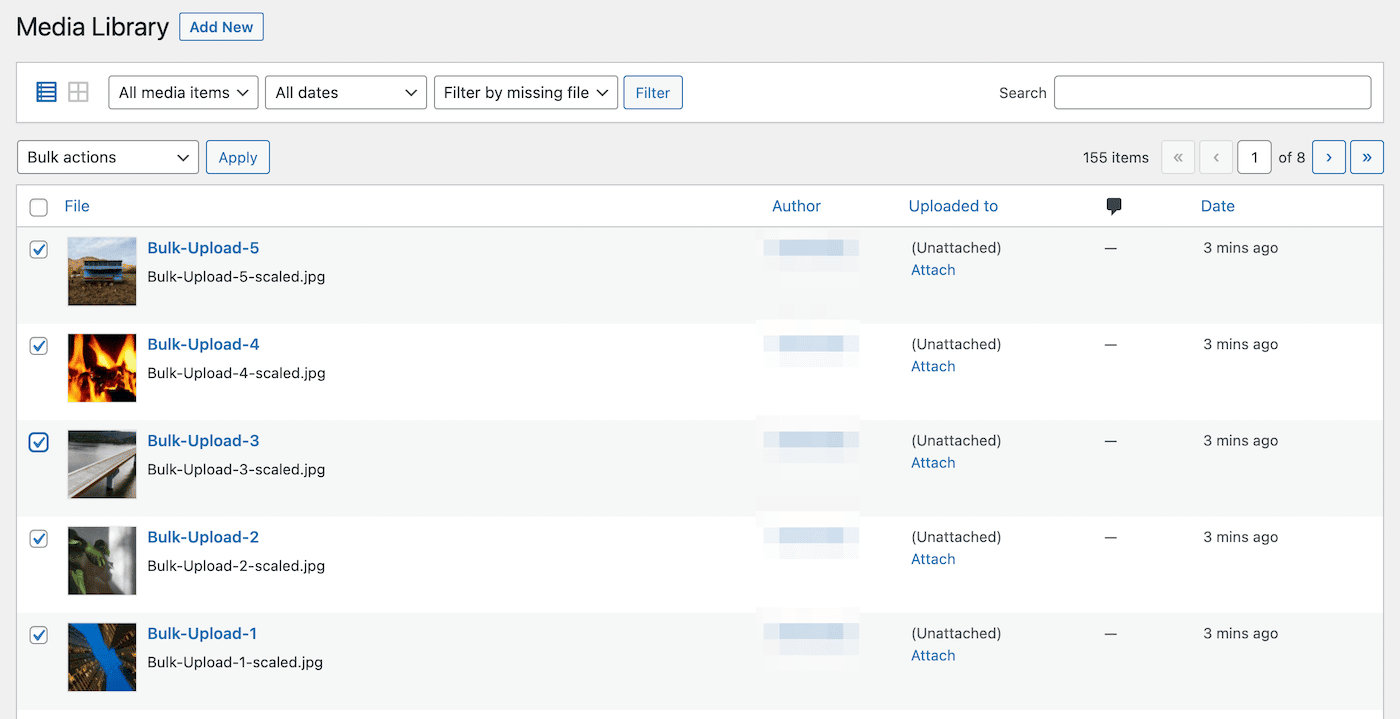This screenshot has height=719, width=1400.
Task: Click Apply for the bulk action
Action: (237, 157)
